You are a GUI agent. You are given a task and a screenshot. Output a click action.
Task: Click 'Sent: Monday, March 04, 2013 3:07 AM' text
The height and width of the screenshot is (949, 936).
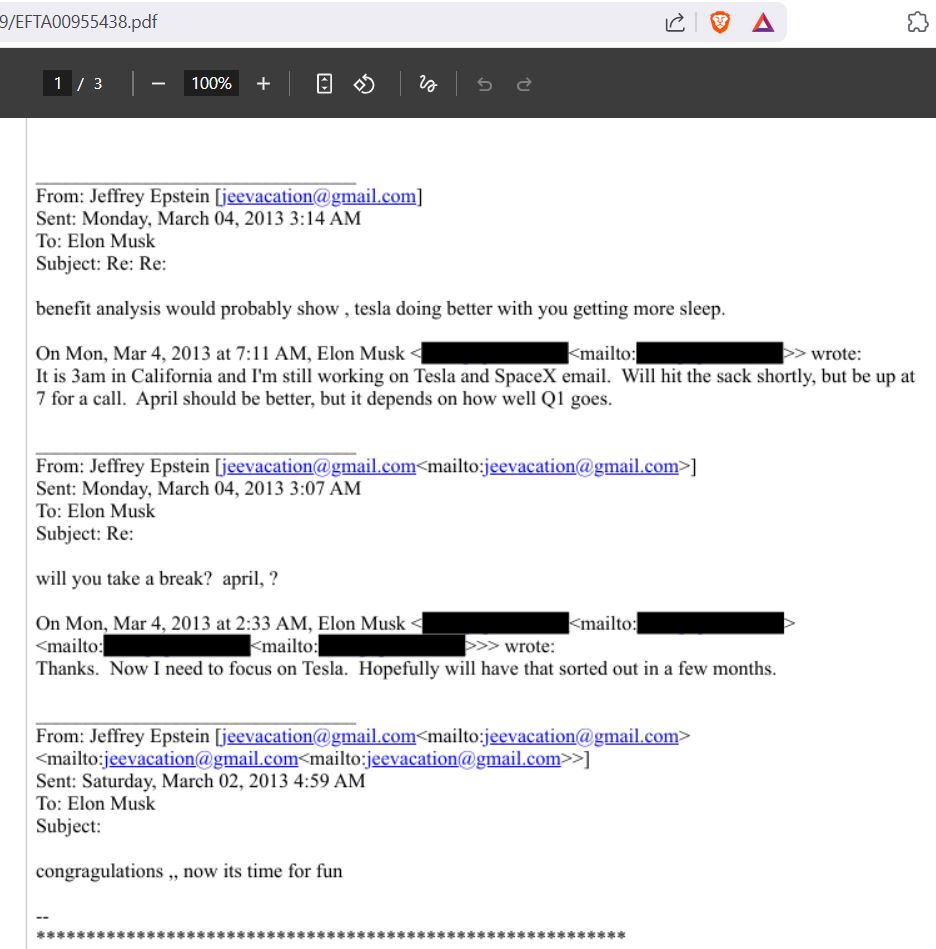point(198,488)
